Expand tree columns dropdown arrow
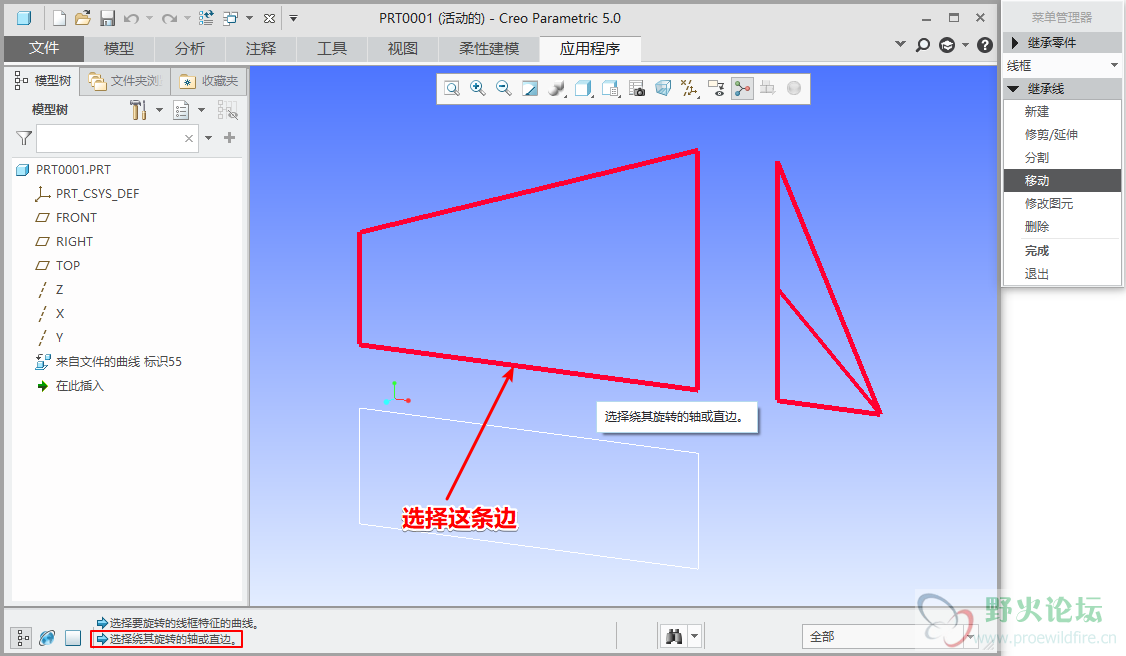 (202, 110)
